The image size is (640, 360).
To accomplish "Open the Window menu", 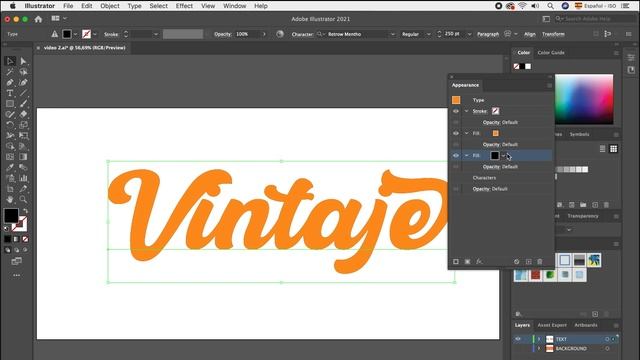I will click(x=234, y=6).
